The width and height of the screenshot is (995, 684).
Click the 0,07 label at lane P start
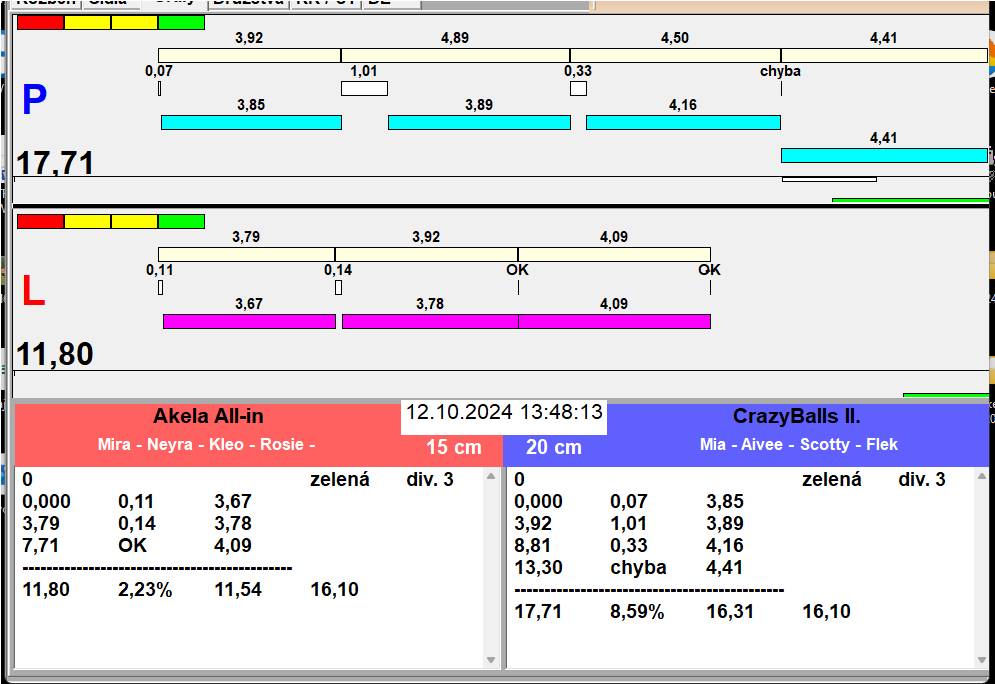(x=159, y=71)
